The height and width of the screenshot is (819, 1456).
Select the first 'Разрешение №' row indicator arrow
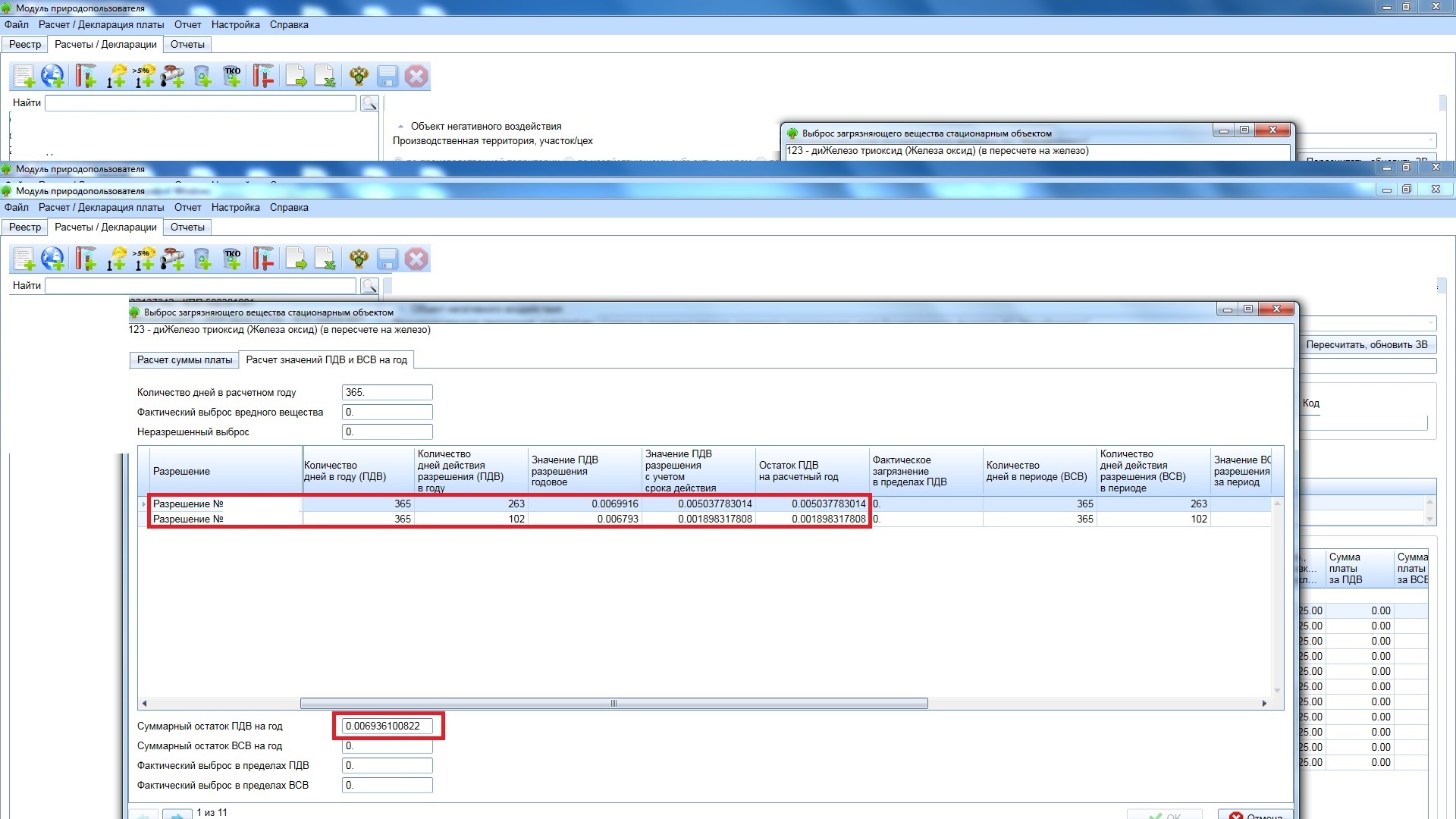tap(144, 504)
